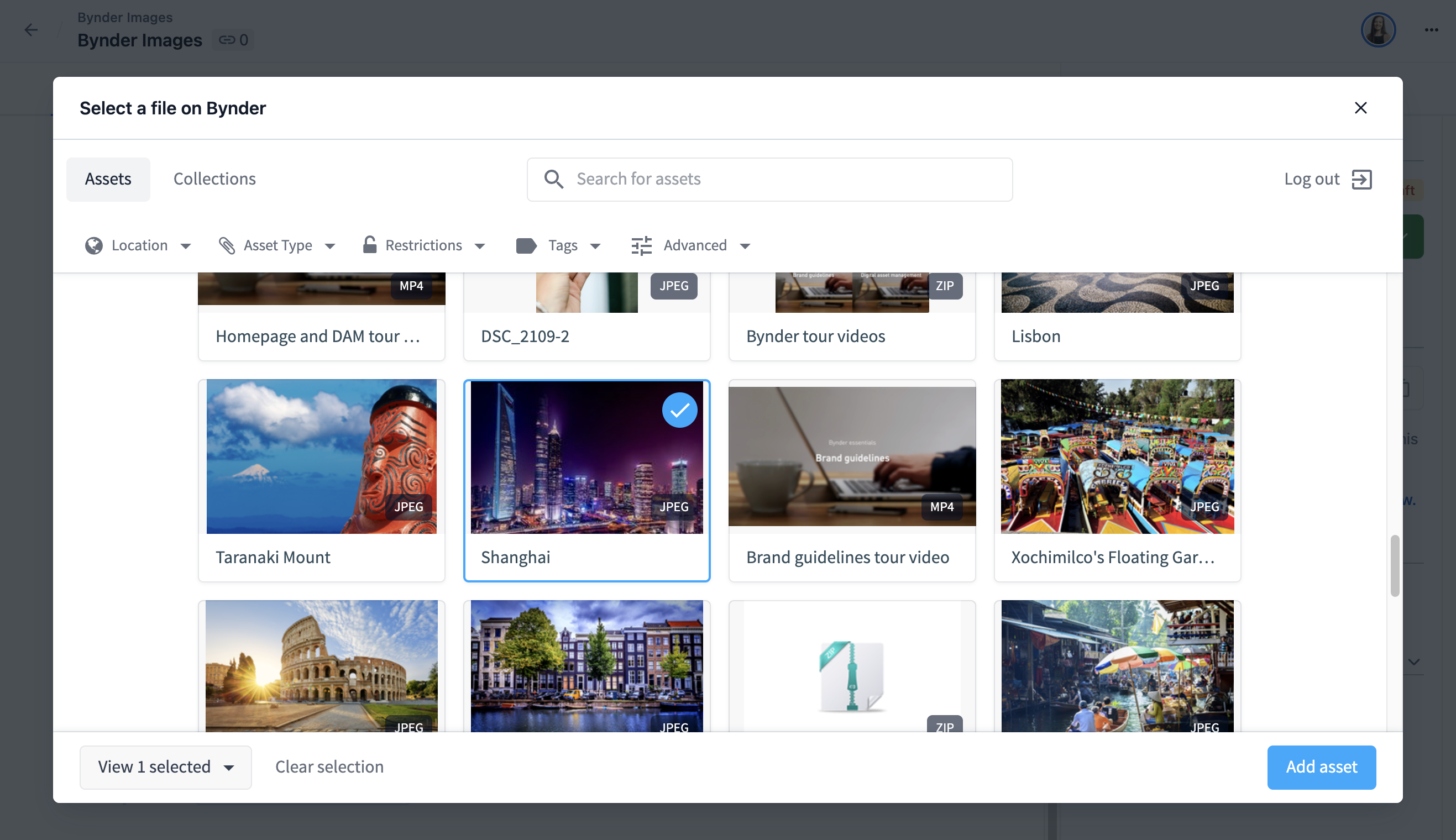Click the Xochimilco's Floating Gar… title
This screenshot has height=840, width=1456.
tap(1113, 557)
